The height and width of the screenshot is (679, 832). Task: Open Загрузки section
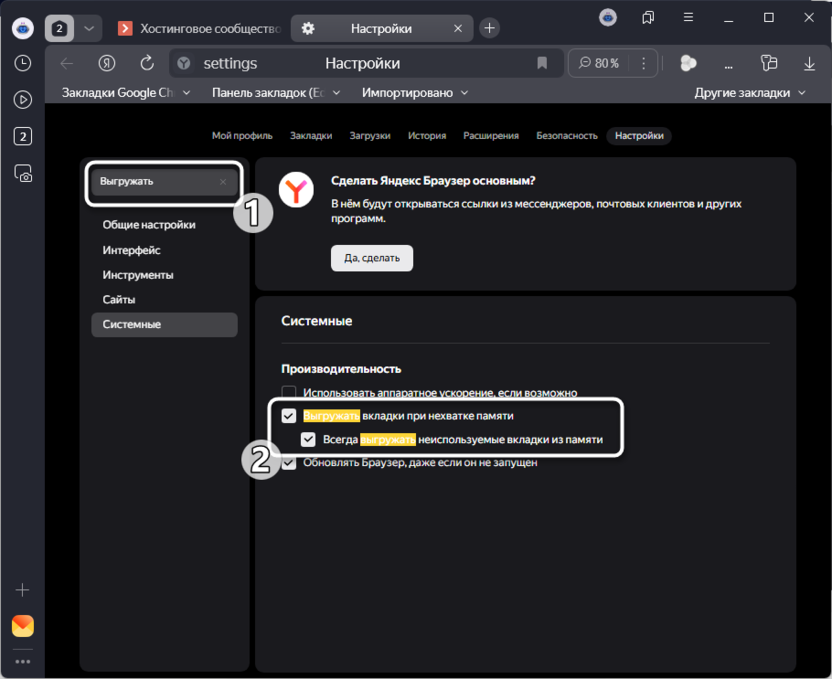click(x=370, y=136)
